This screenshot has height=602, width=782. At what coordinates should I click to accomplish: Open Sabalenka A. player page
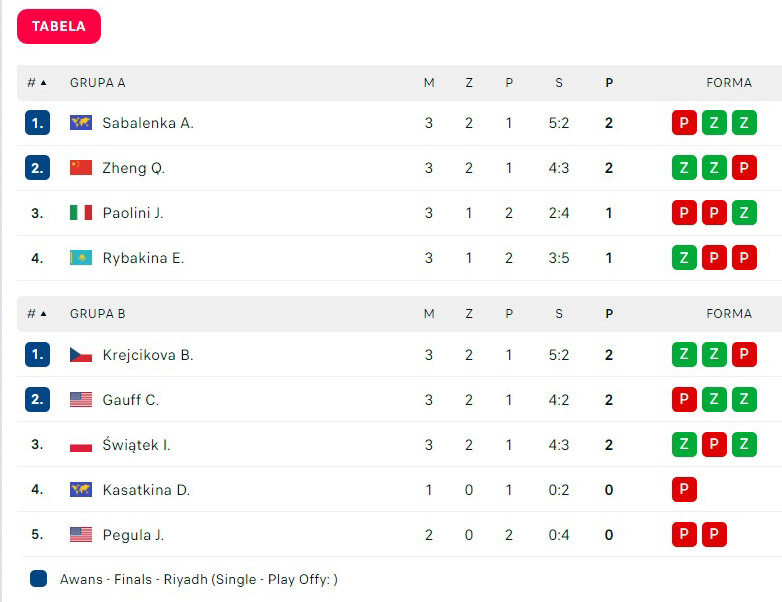(148, 123)
